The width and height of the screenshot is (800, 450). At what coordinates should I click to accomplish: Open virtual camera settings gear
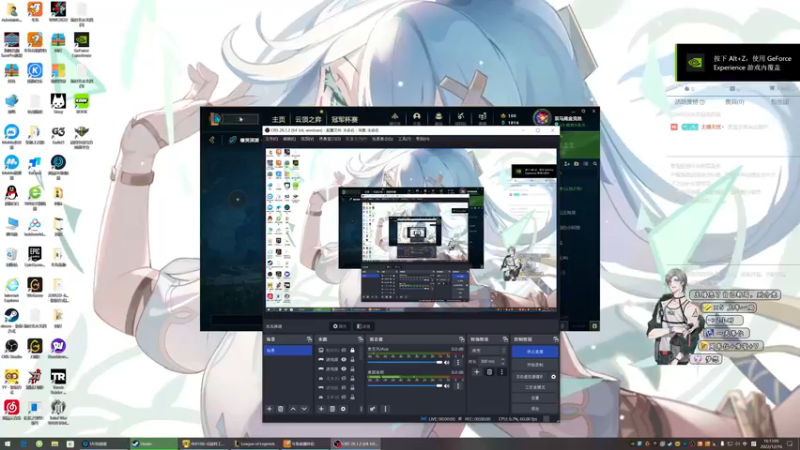(x=553, y=377)
